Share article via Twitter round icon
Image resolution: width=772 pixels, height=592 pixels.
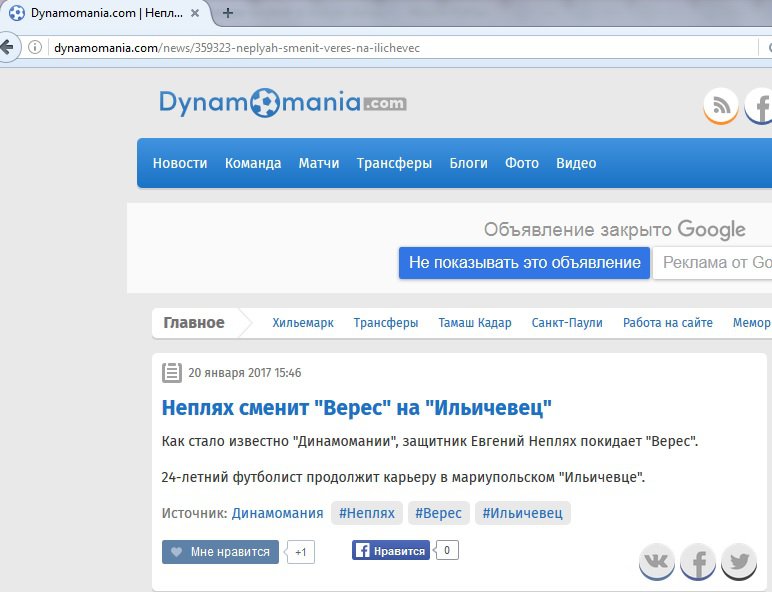pyautogui.click(x=739, y=562)
